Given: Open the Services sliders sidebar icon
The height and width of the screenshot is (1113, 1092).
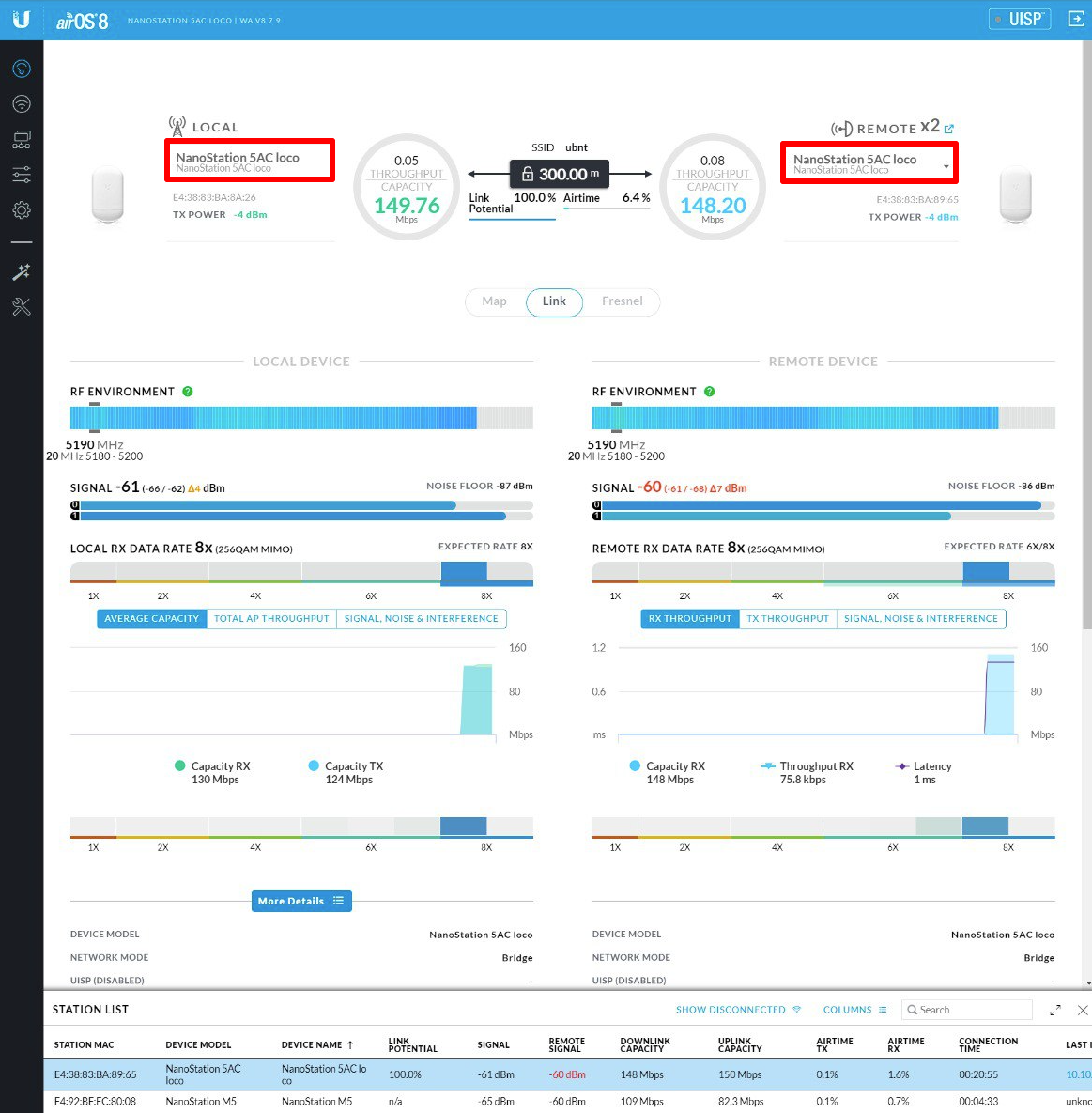Looking at the screenshot, I should coord(22,175).
